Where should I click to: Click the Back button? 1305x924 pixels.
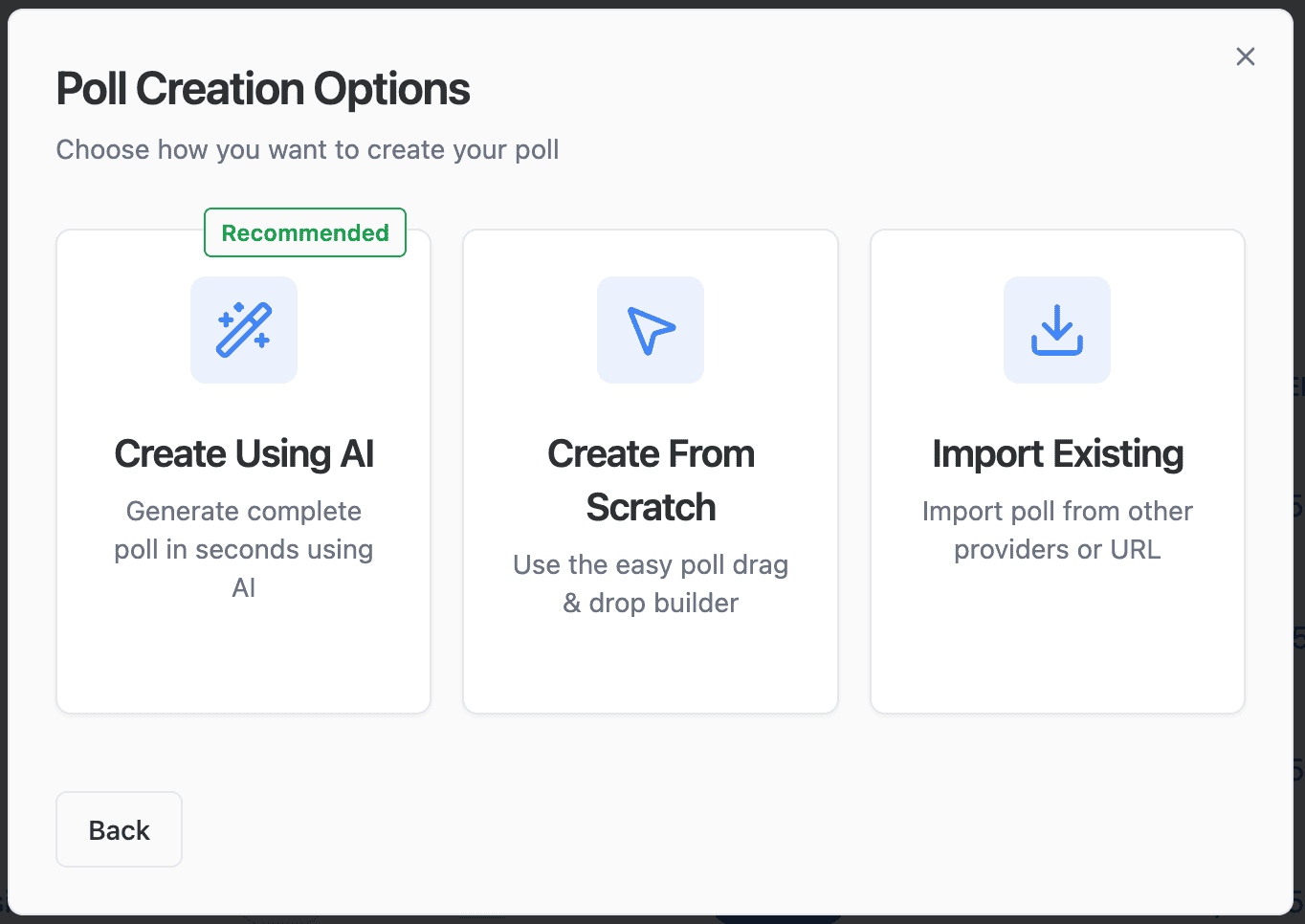point(119,829)
